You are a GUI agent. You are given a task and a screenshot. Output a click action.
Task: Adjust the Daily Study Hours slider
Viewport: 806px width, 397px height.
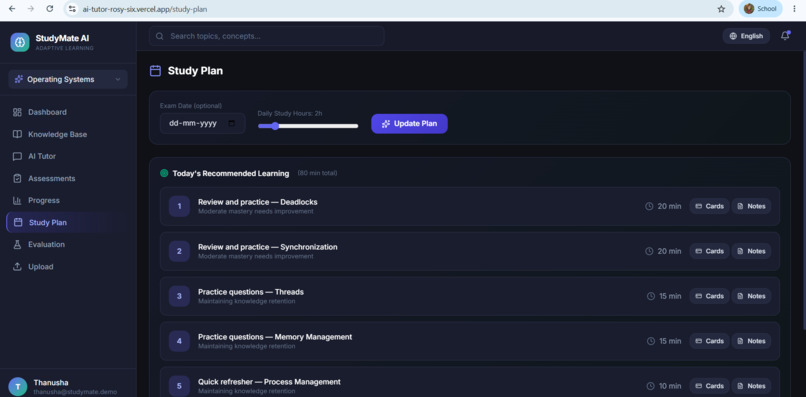point(308,126)
